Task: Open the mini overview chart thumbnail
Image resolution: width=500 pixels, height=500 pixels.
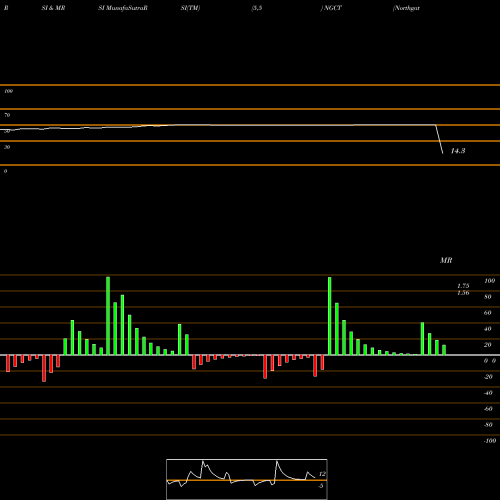Action: pos(247,479)
